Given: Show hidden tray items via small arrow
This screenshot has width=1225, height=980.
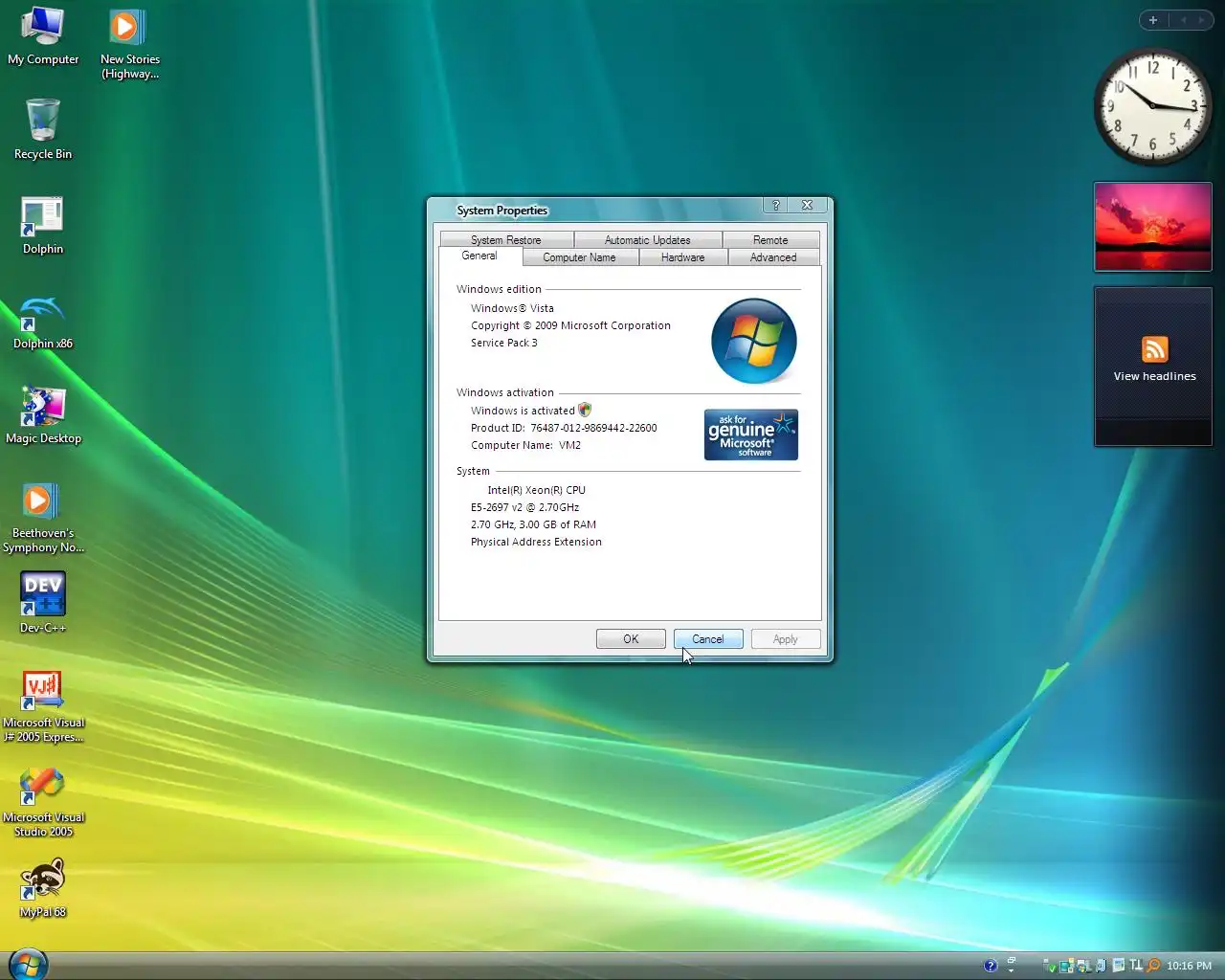Looking at the screenshot, I should click(1012, 970).
